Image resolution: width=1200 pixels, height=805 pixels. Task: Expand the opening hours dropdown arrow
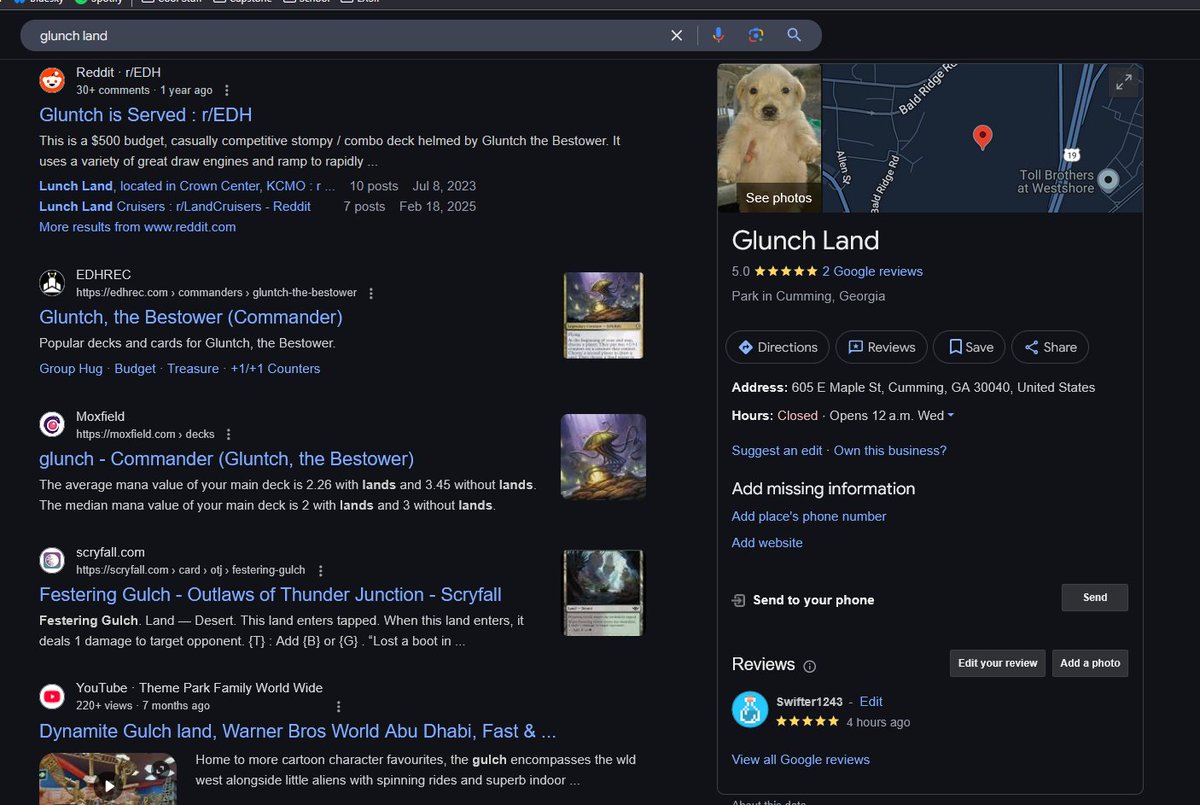pos(950,416)
